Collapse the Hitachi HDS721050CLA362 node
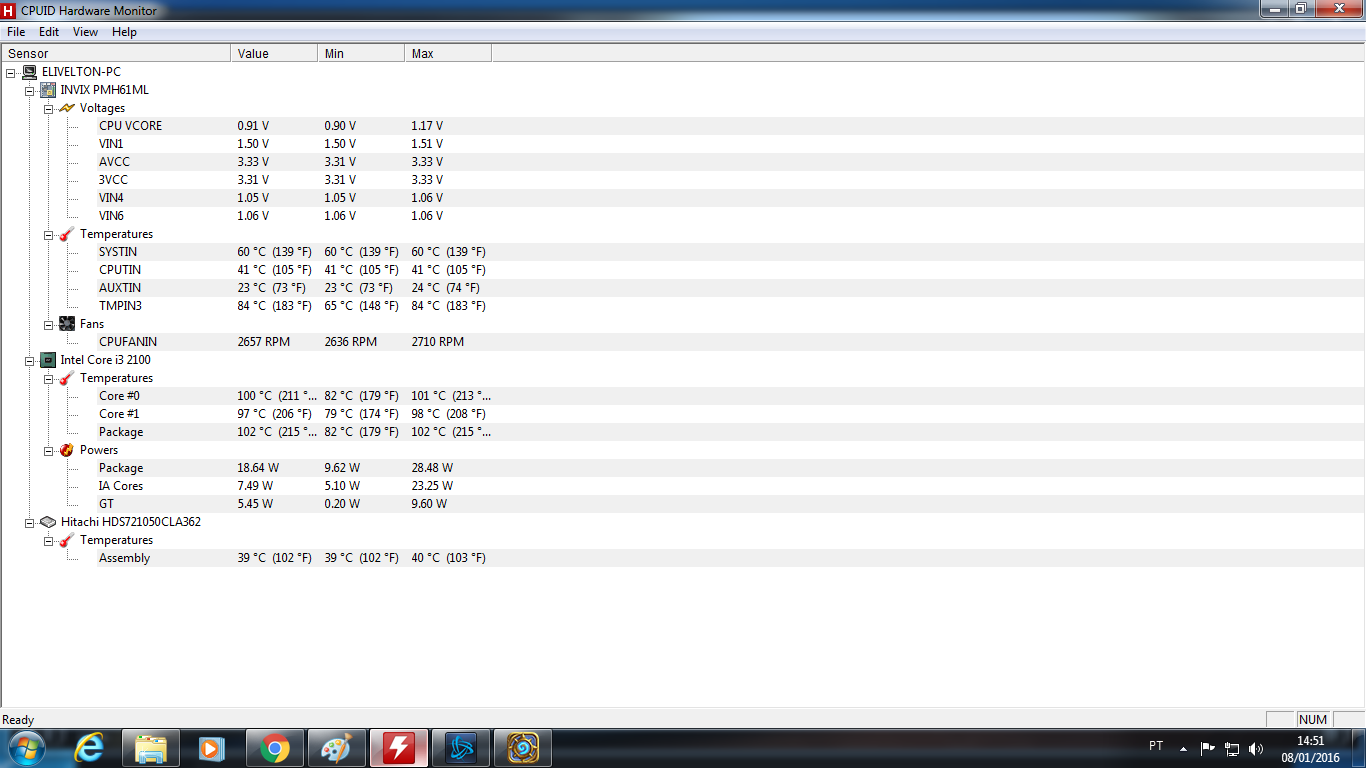1366x768 pixels. pyautogui.click(x=30, y=522)
